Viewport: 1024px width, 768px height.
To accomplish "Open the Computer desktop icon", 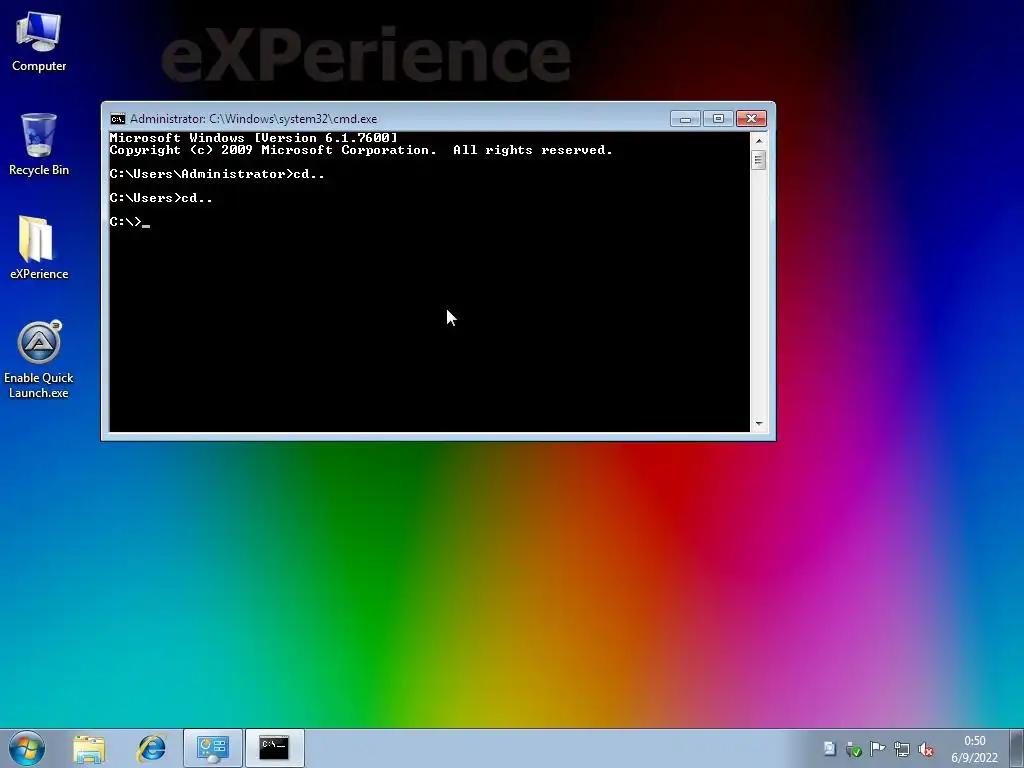I will [x=39, y=42].
